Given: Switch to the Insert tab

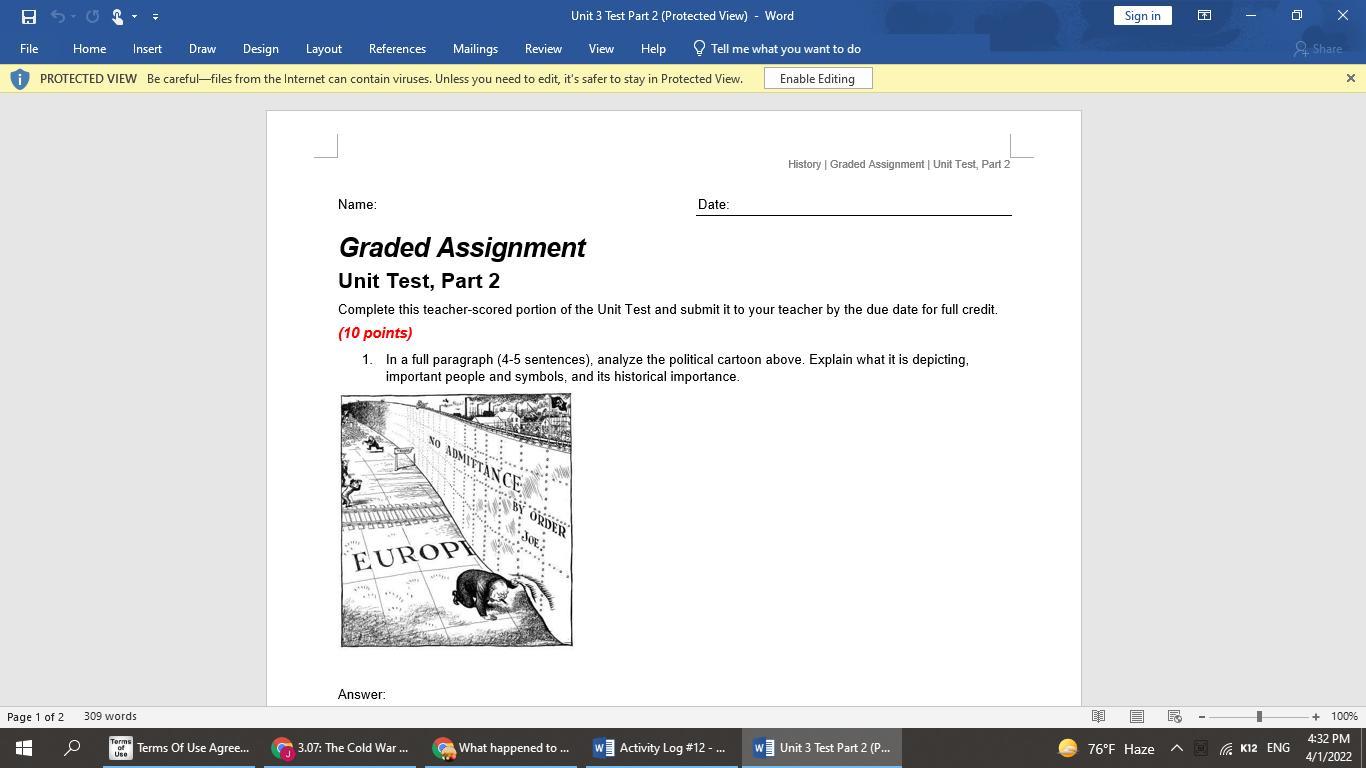Looking at the screenshot, I should pos(147,49).
